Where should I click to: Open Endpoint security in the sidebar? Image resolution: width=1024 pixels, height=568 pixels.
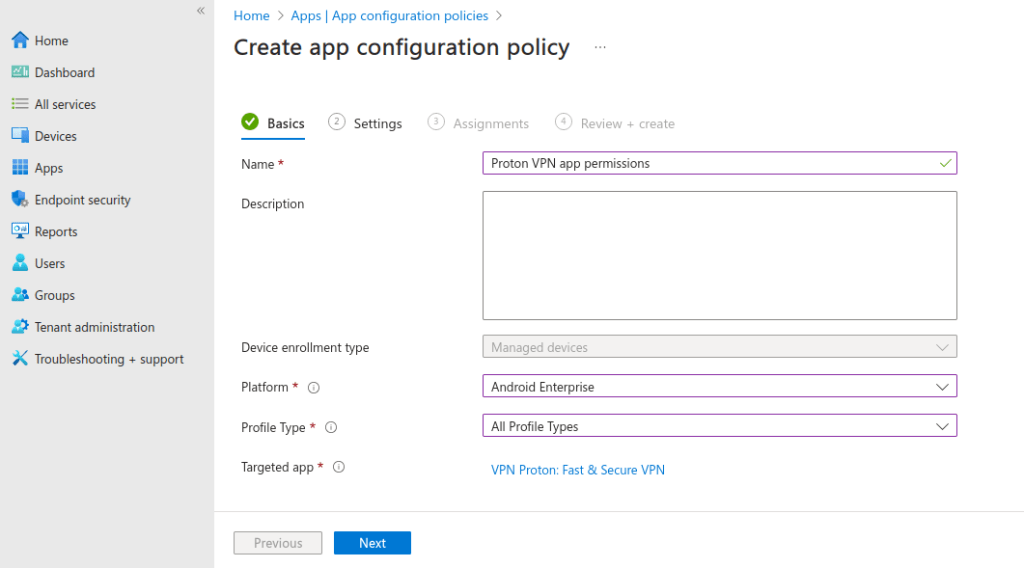click(x=83, y=200)
